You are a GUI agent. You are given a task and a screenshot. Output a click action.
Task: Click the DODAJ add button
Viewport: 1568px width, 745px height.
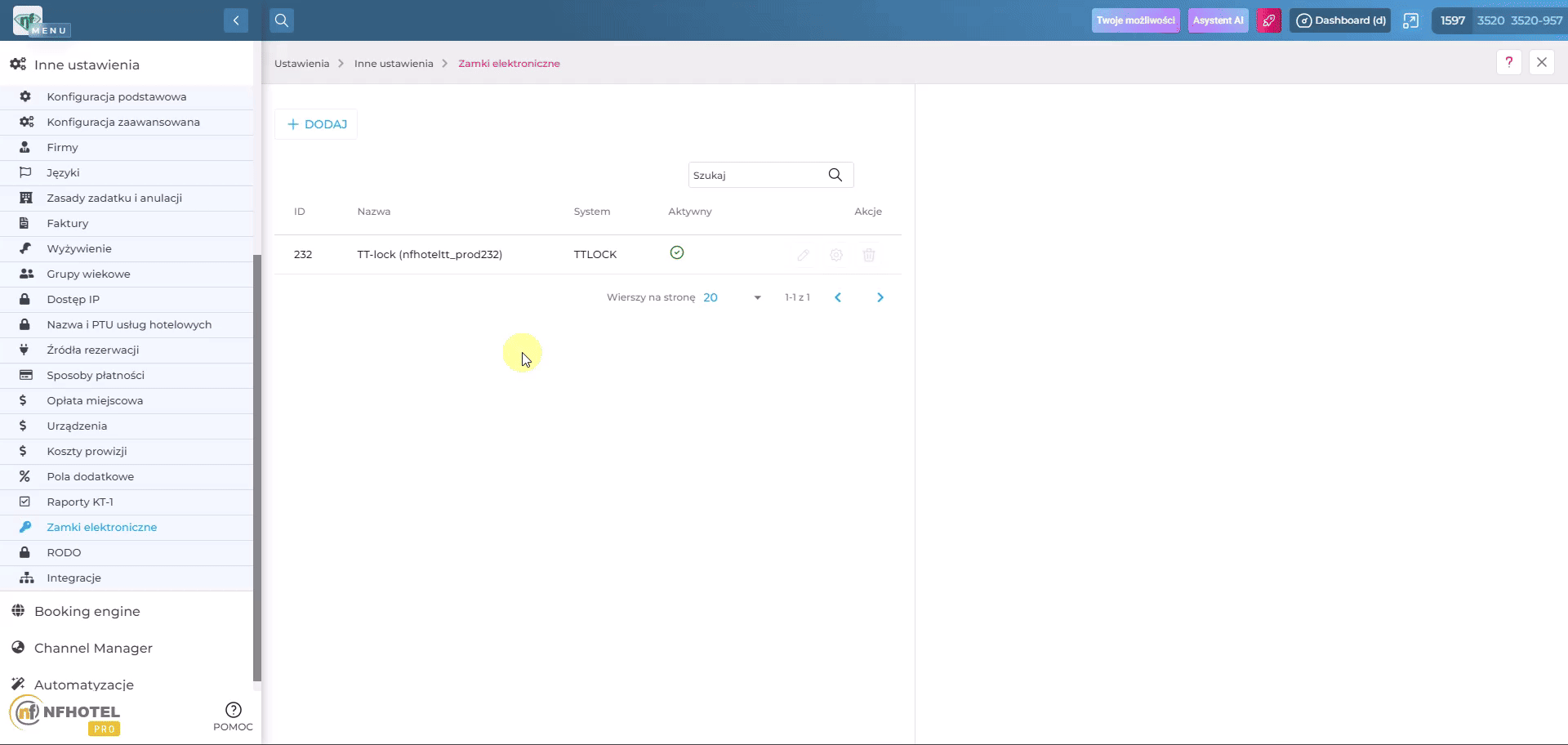coord(316,124)
